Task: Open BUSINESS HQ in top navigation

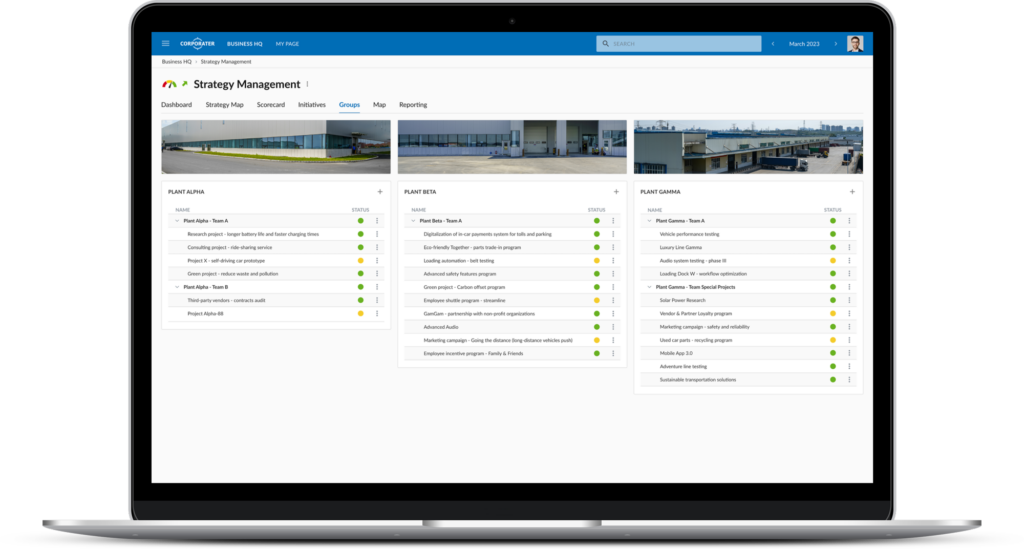Action: (x=244, y=44)
